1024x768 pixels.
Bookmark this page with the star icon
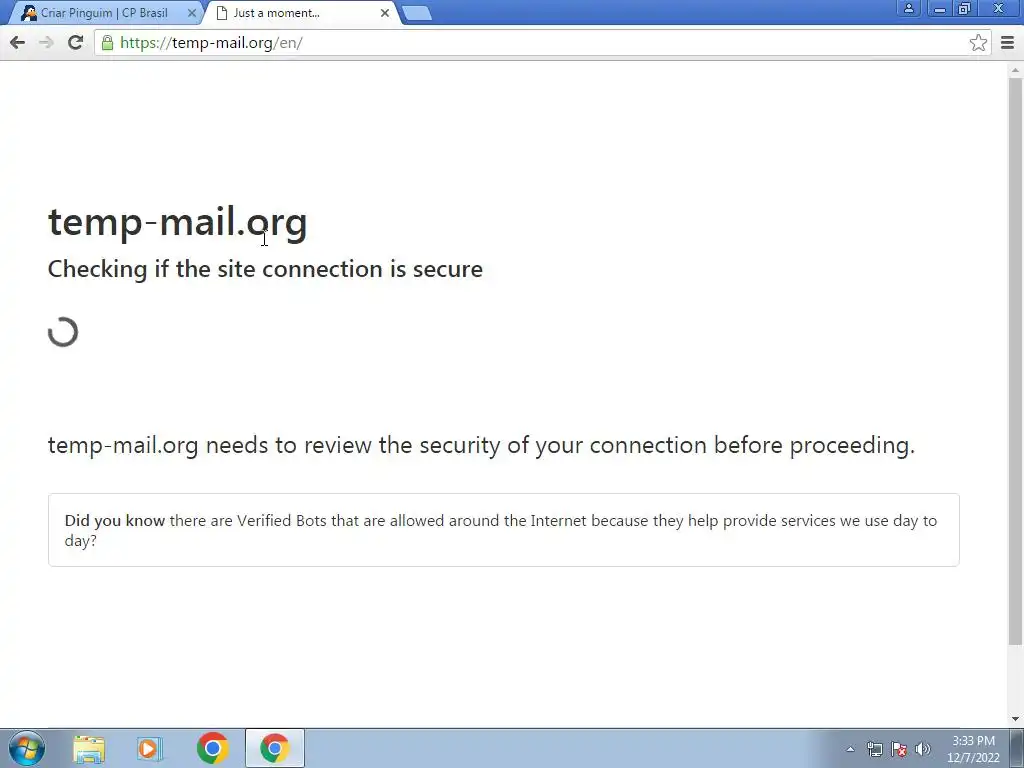pos(978,43)
